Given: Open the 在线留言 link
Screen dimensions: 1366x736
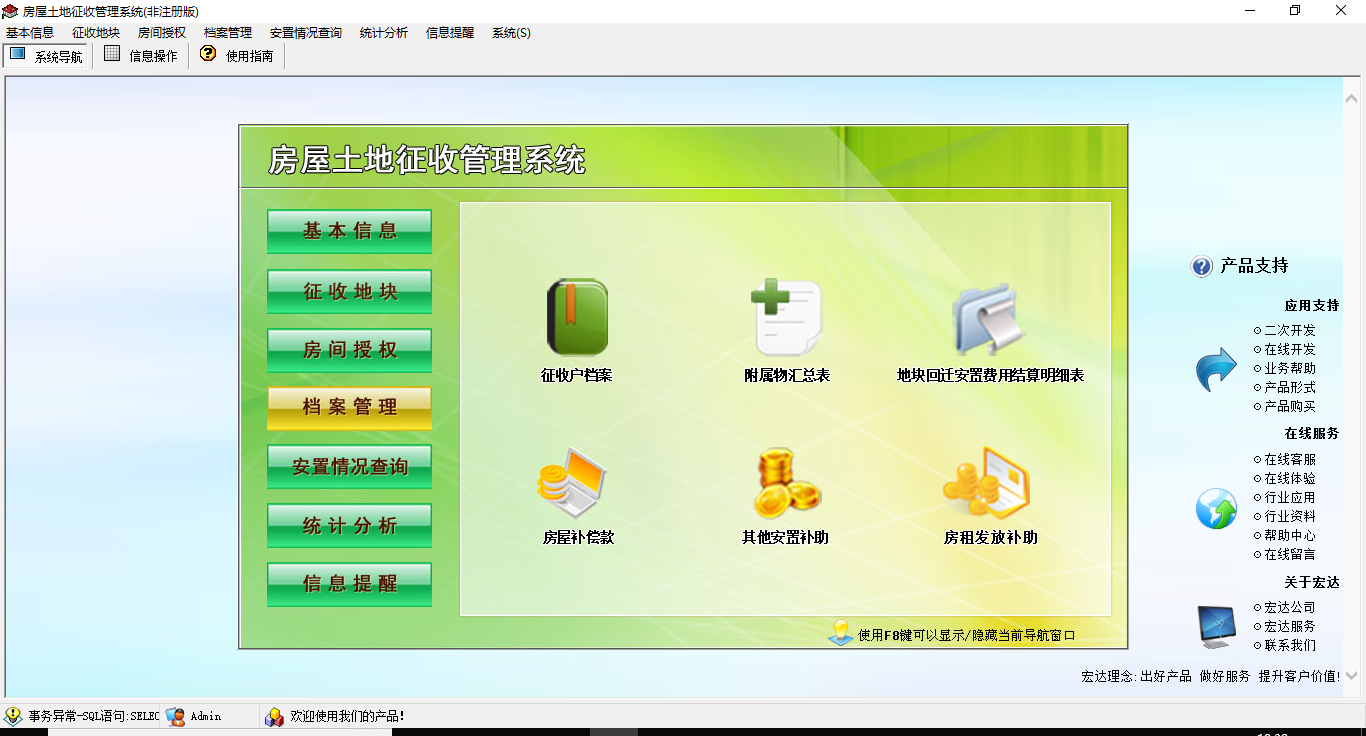Looking at the screenshot, I should (x=1290, y=554).
